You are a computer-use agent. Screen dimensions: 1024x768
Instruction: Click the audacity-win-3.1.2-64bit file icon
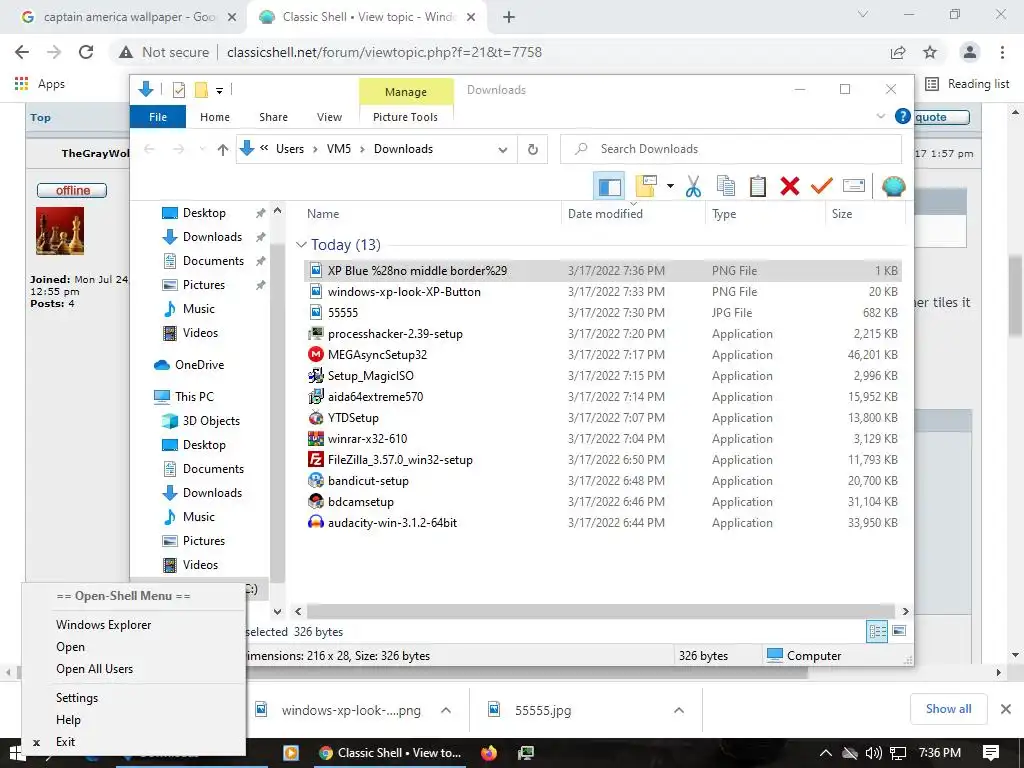point(316,522)
